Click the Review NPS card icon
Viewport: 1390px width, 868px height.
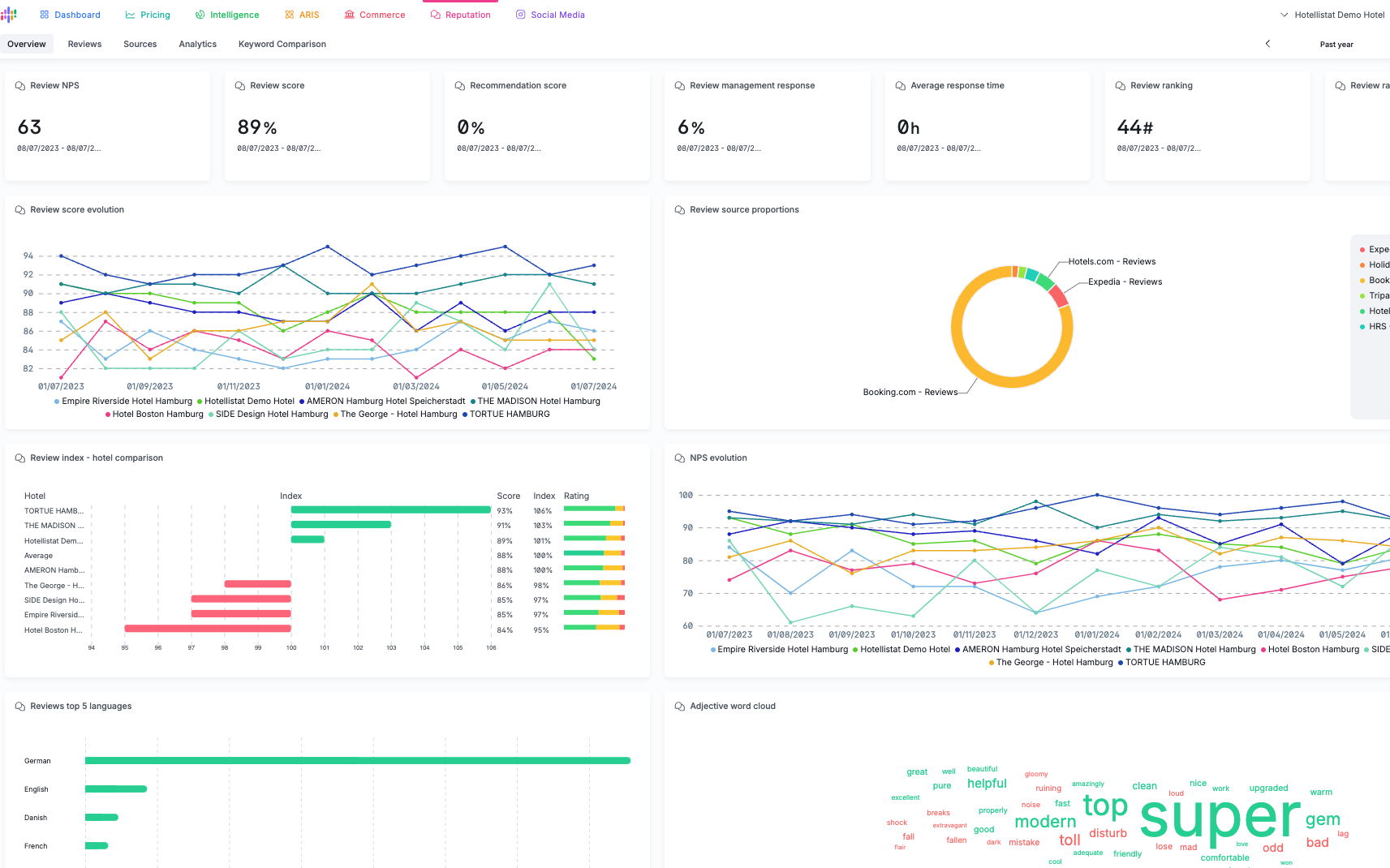point(20,86)
